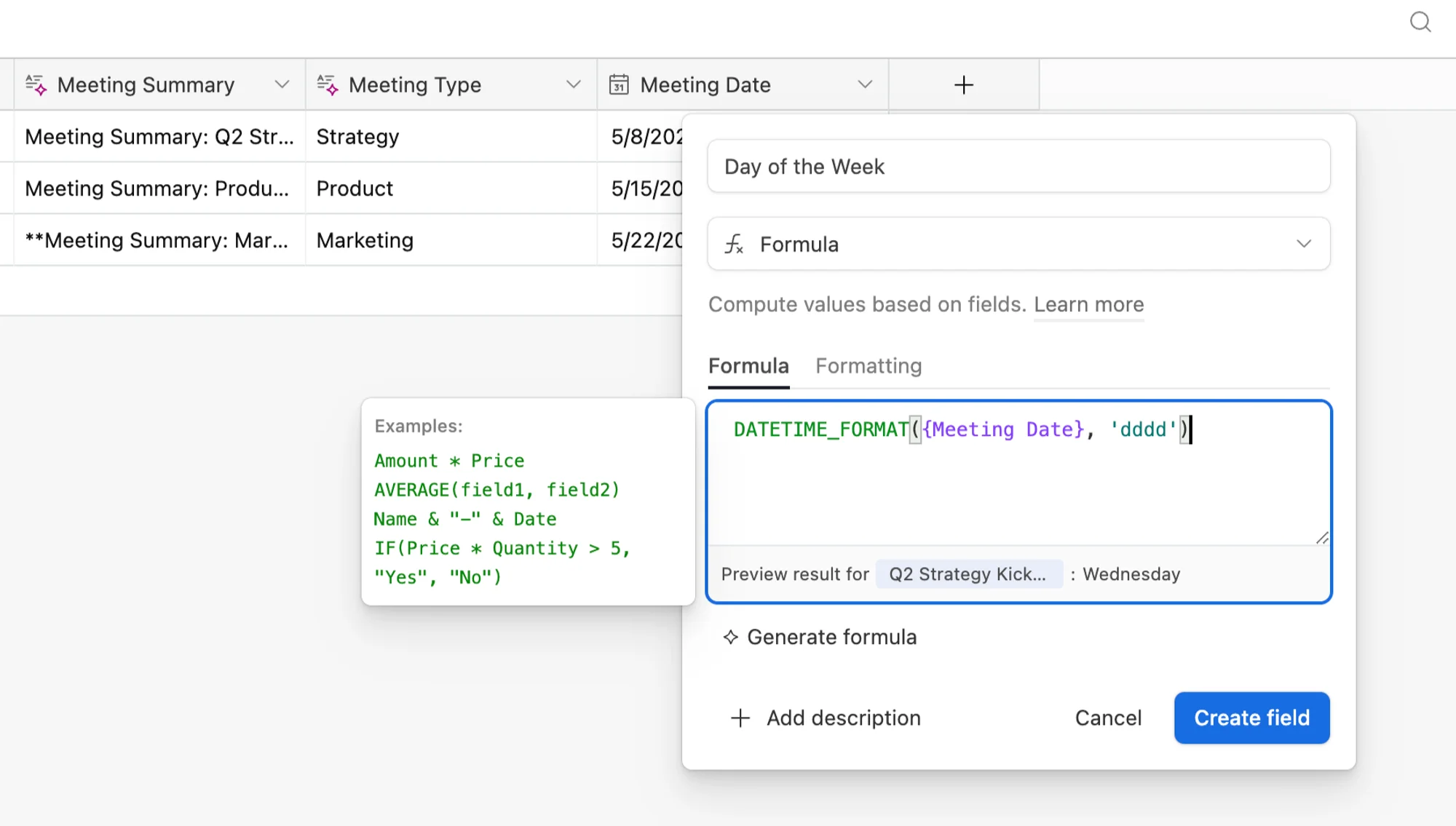Select the Formula tab

pyautogui.click(x=748, y=366)
